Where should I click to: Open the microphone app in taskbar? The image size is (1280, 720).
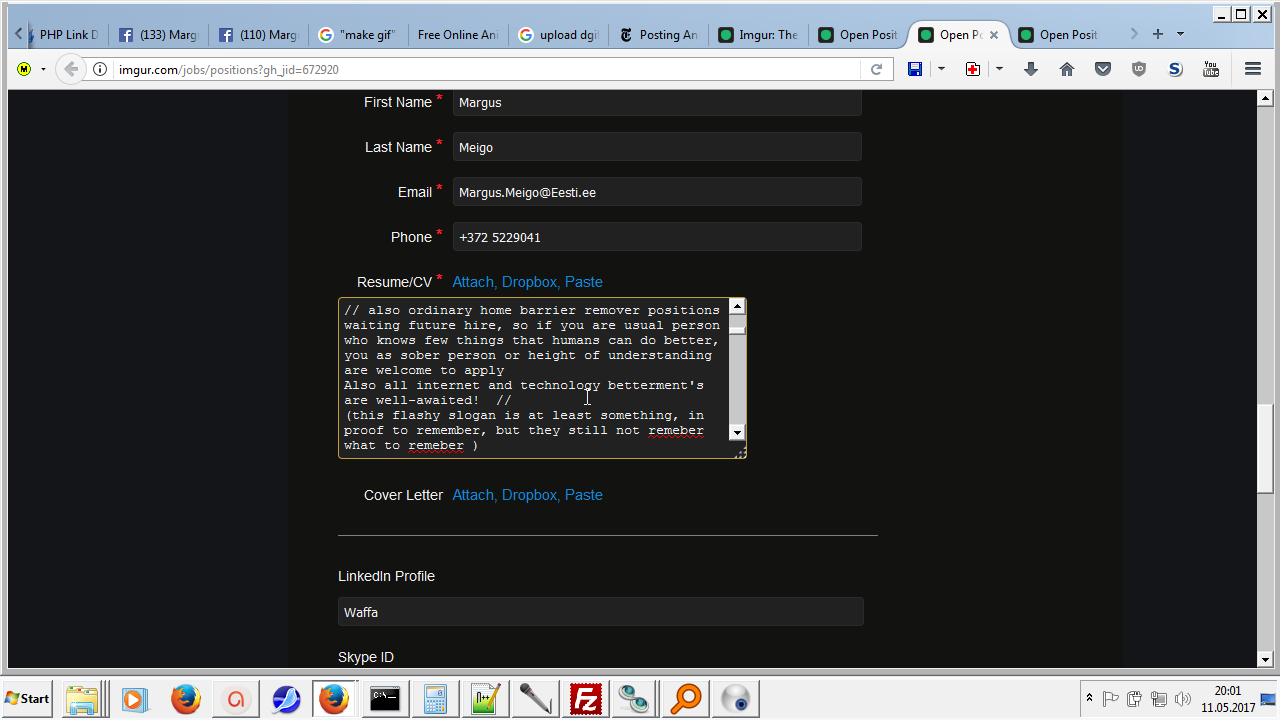(535, 699)
